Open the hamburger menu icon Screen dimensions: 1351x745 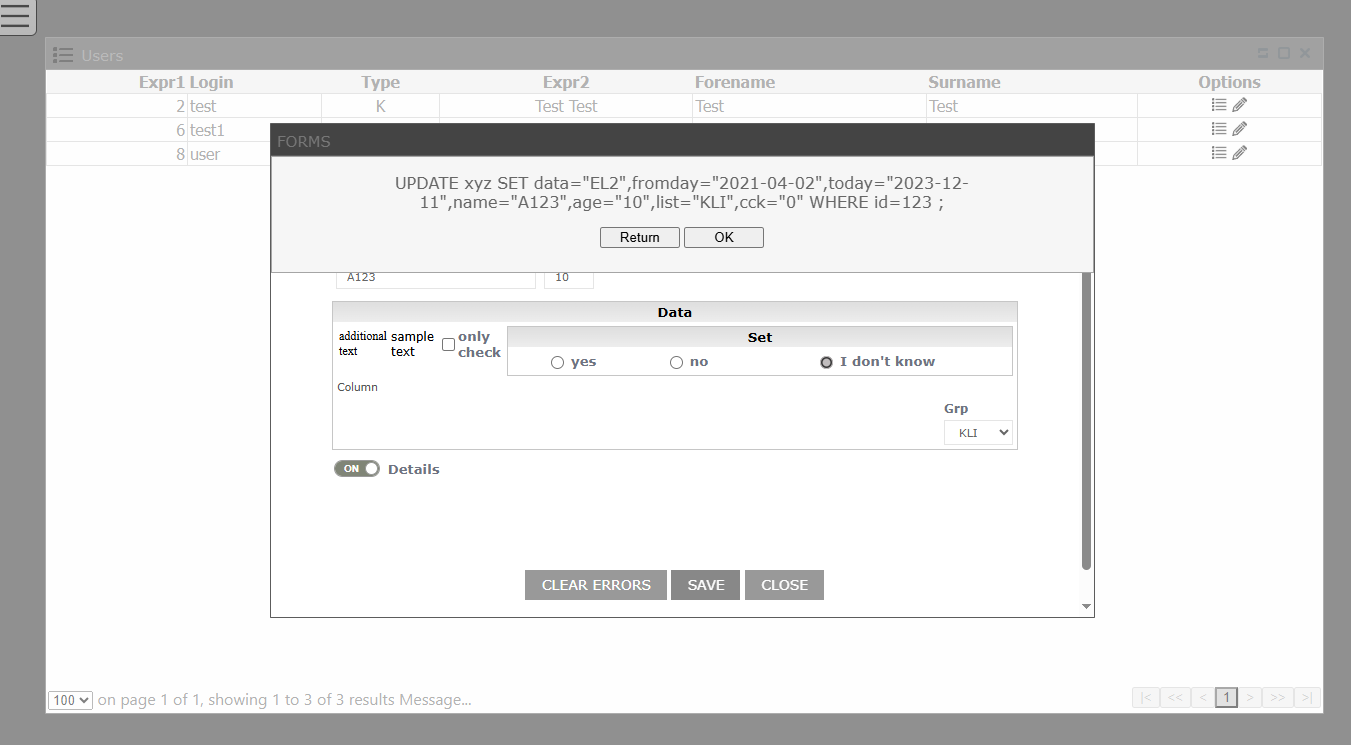click(x=17, y=16)
